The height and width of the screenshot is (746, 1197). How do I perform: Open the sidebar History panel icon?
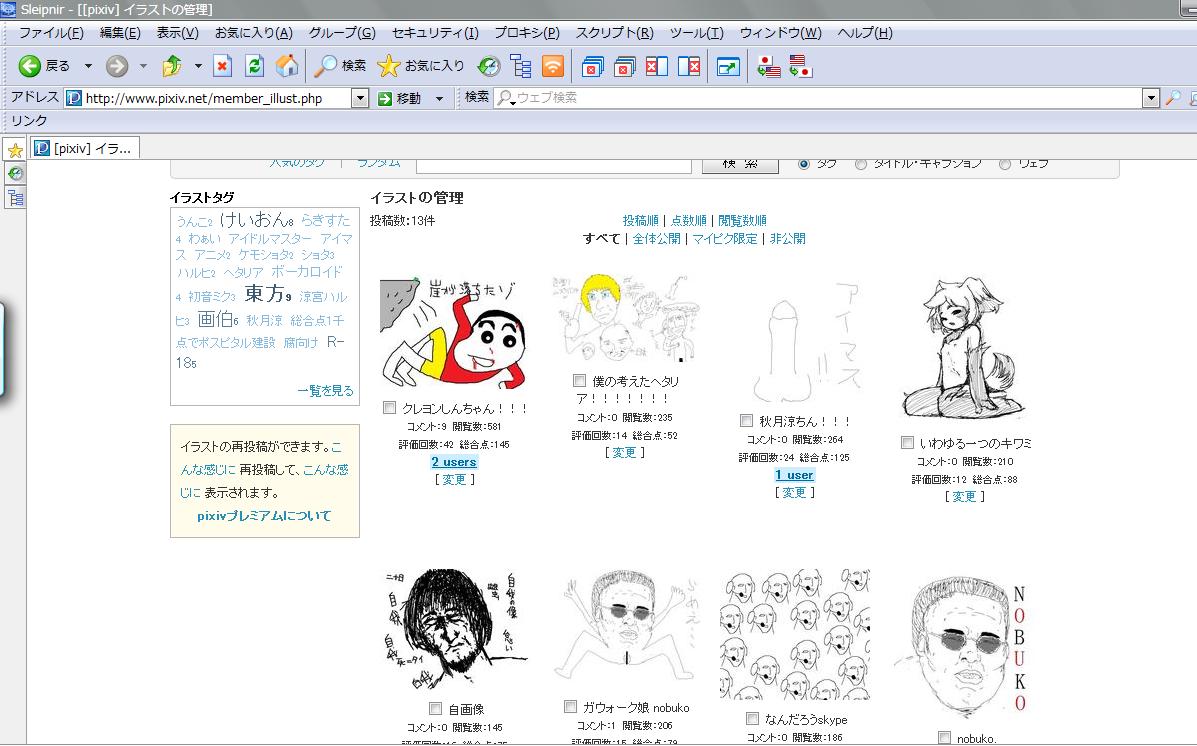[15, 174]
